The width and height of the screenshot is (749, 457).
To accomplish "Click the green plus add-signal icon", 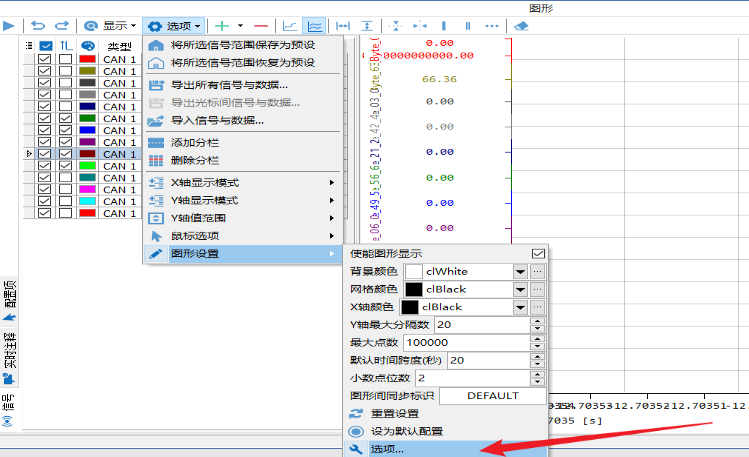I will point(222,26).
